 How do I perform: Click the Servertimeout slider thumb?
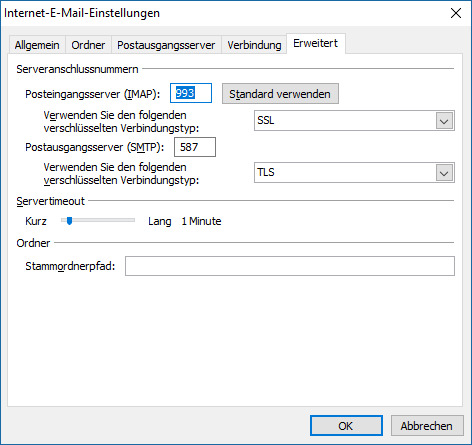(69, 221)
